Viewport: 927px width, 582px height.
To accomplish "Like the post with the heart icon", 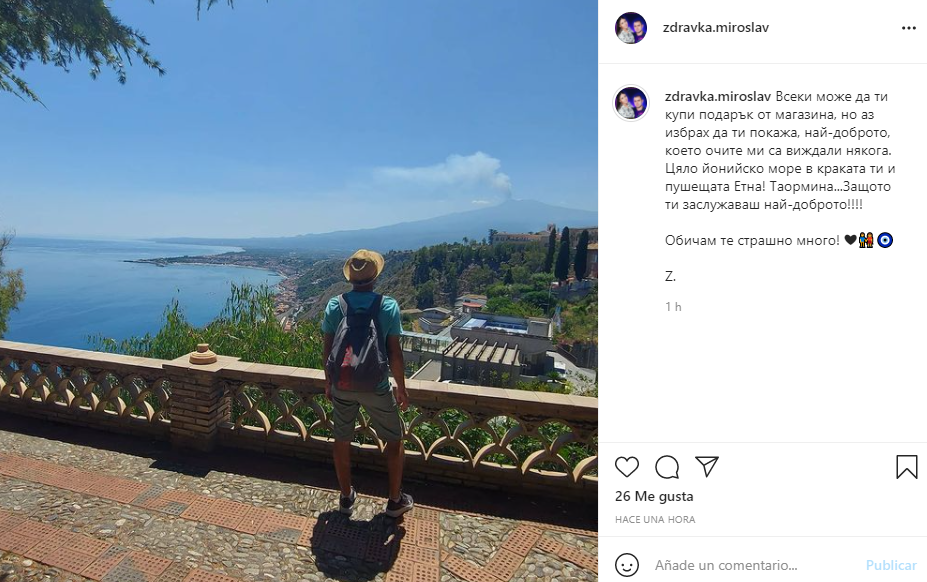I will [x=627, y=467].
